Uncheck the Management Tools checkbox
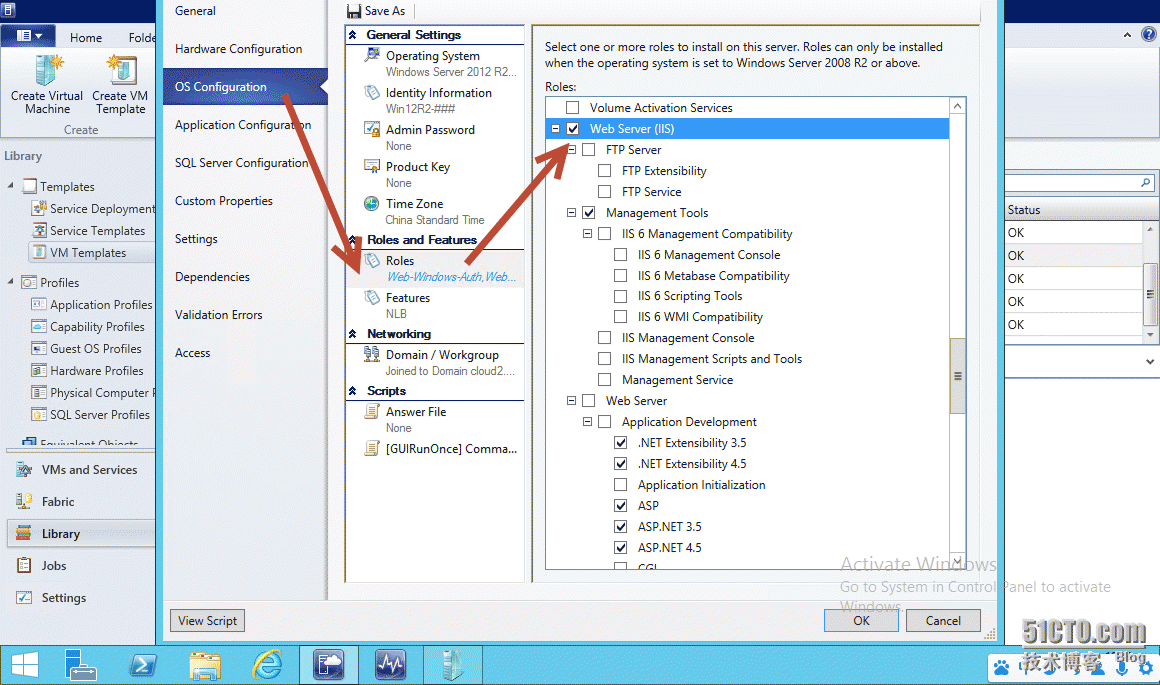This screenshot has height=685, width=1160. tap(589, 213)
